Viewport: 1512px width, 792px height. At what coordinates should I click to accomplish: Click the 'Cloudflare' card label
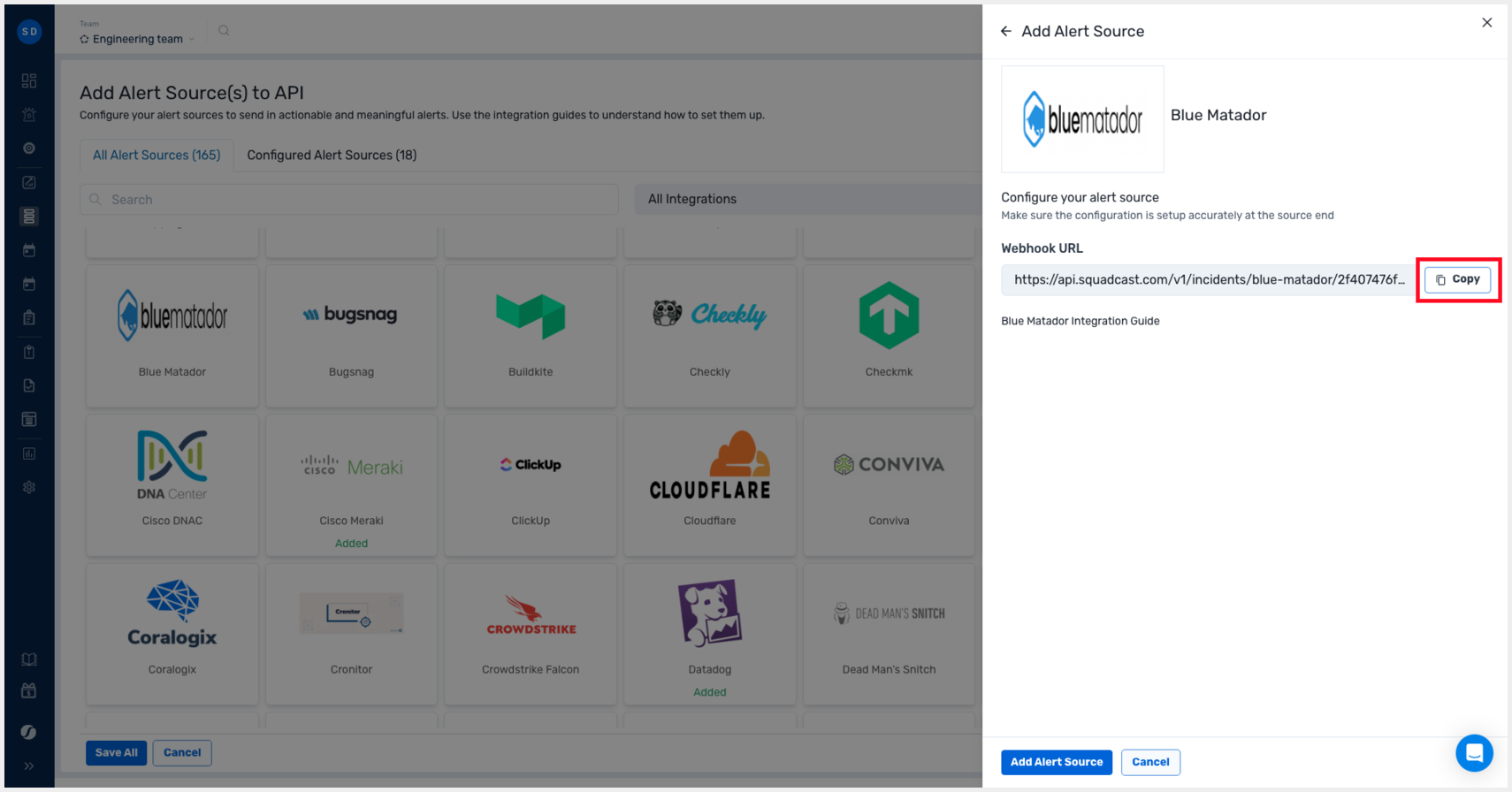[709, 521]
